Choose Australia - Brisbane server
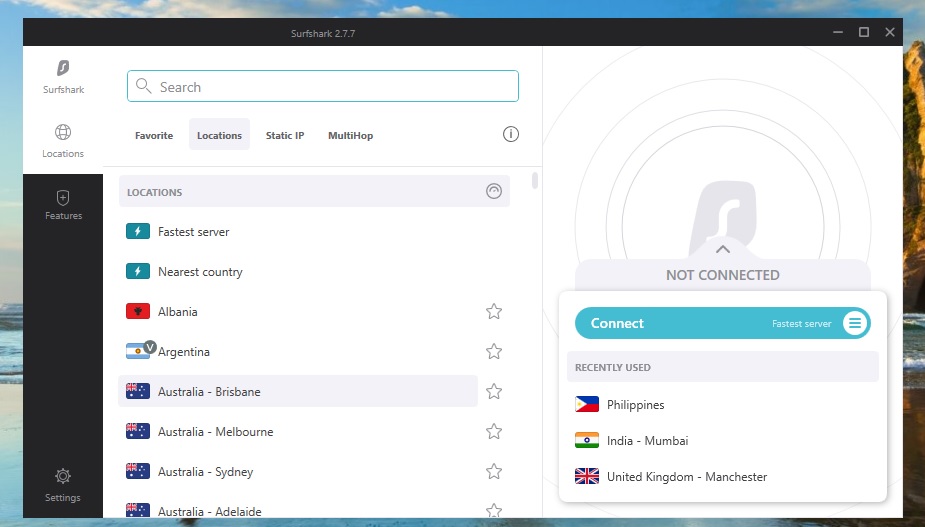 click(298, 391)
